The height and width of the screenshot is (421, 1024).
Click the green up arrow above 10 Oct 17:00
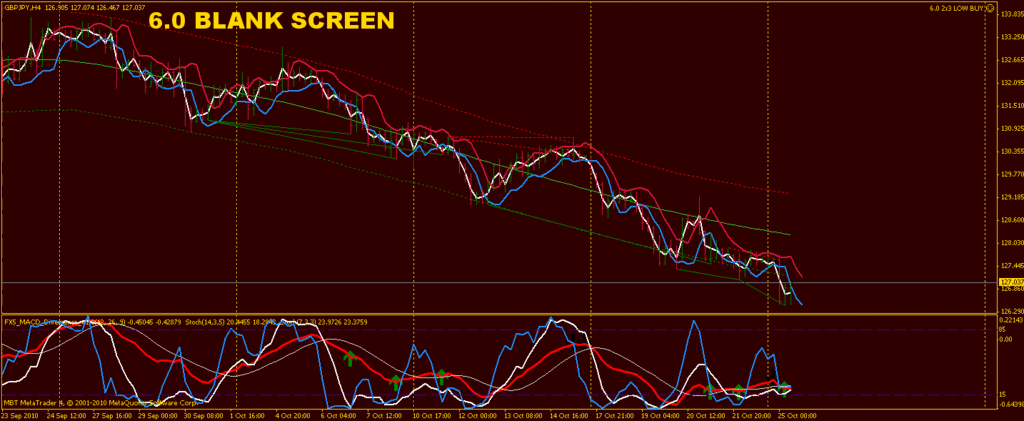click(441, 376)
